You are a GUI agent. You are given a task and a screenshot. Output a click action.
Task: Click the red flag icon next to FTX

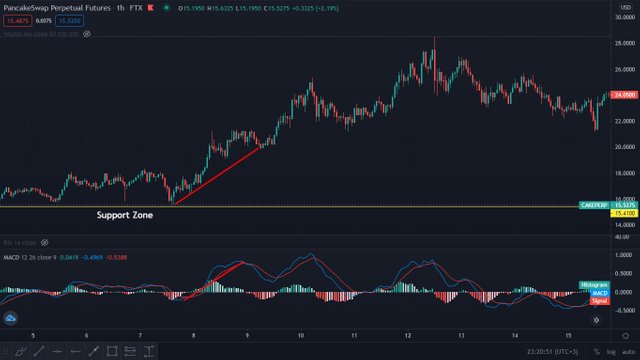click(151, 8)
